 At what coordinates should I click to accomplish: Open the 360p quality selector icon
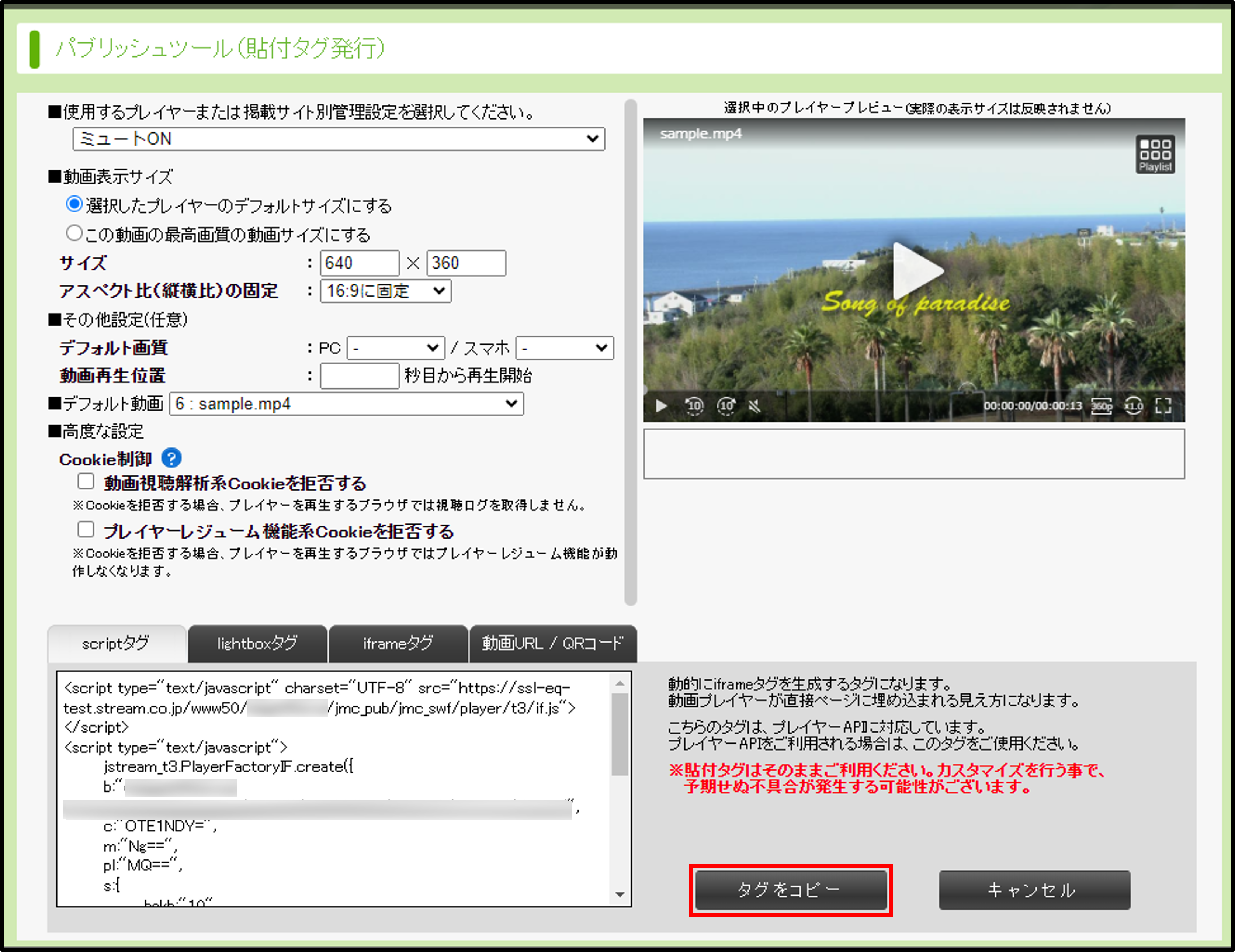(1101, 406)
